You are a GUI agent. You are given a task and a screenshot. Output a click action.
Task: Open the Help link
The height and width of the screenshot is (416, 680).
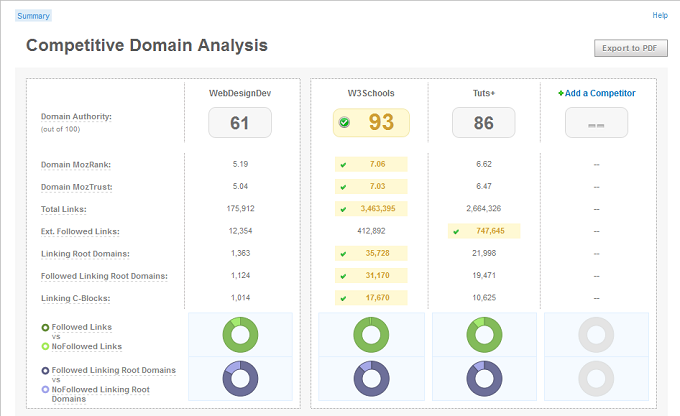click(660, 15)
